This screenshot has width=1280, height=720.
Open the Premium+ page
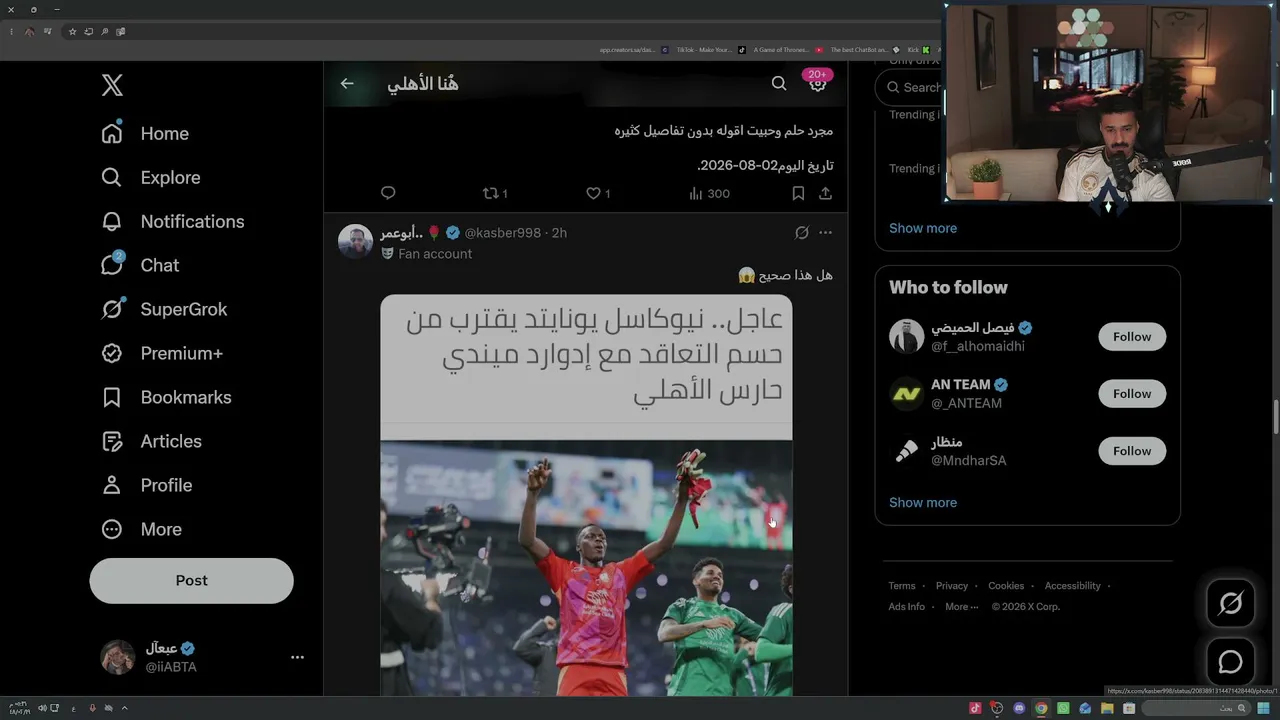[161, 353]
